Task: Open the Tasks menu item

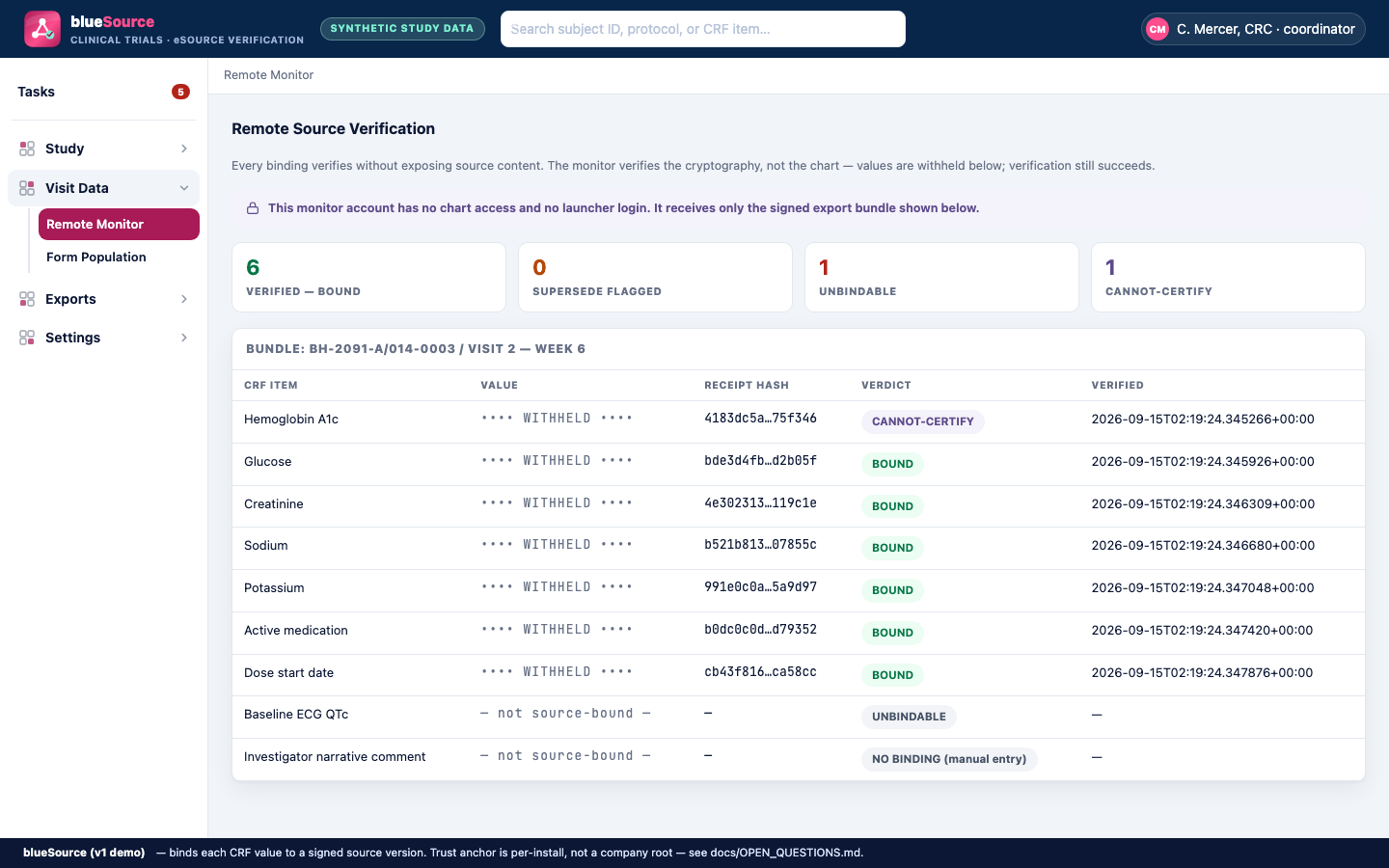Action: (x=103, y=92)
